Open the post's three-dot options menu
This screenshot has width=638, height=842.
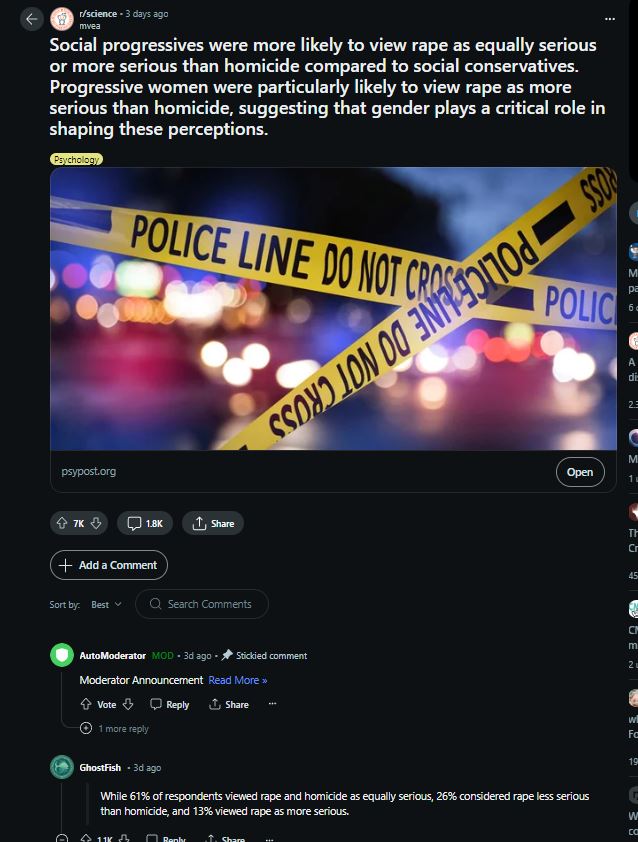[610, 19]
